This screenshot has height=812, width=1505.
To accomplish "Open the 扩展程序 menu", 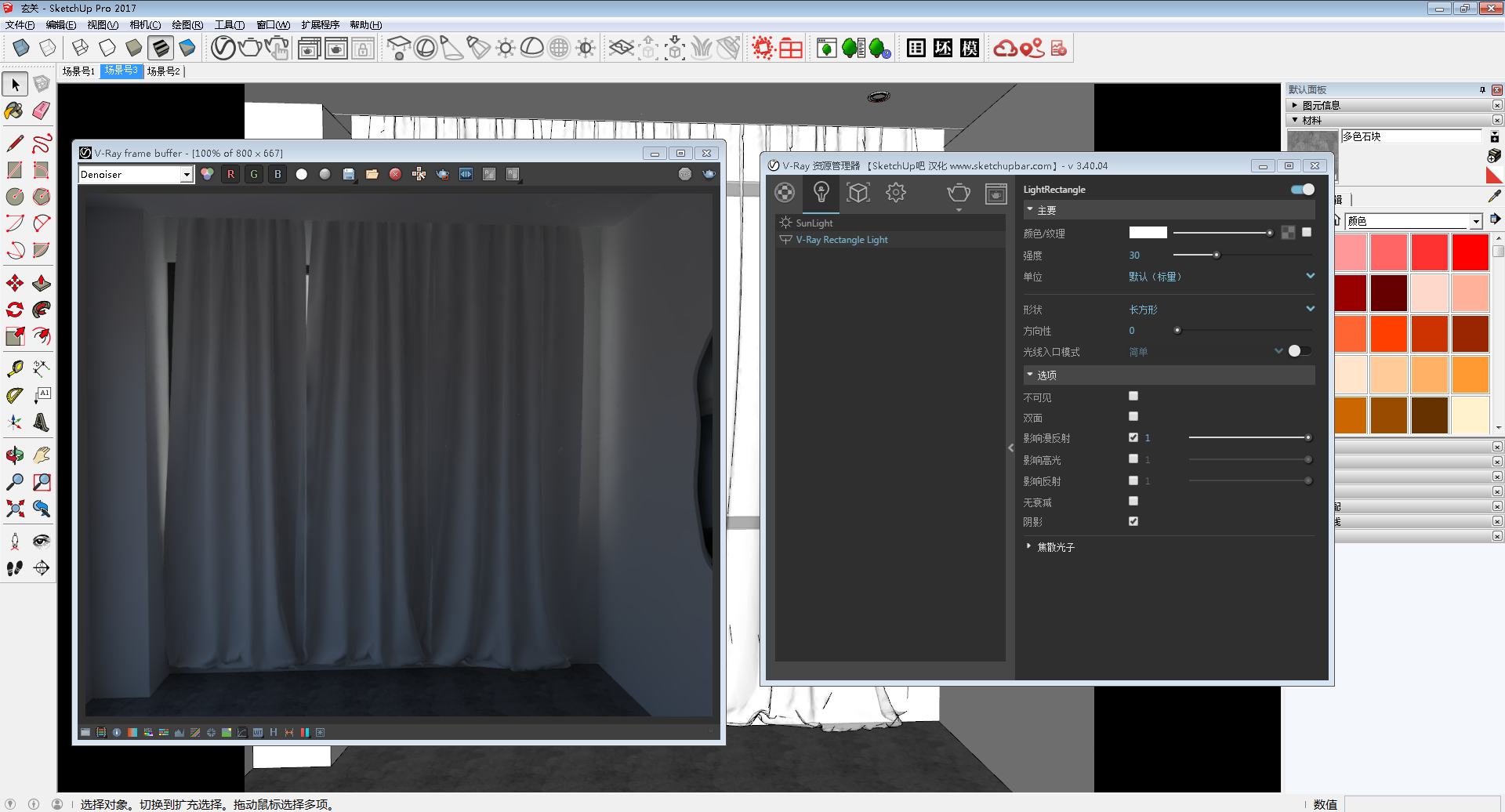I will tap(320, 25).
